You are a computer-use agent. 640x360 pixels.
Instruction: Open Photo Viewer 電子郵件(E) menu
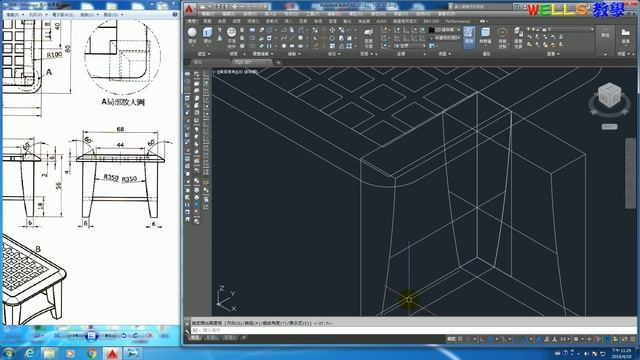[64, 14]
